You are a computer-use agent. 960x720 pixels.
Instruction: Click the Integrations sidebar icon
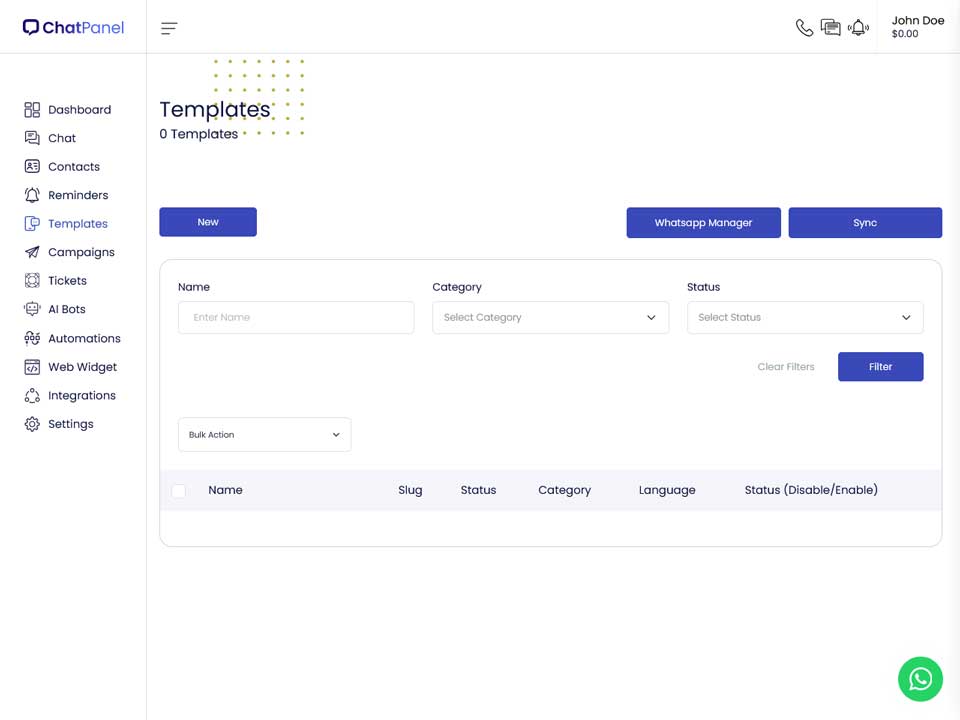click(32, 396)
